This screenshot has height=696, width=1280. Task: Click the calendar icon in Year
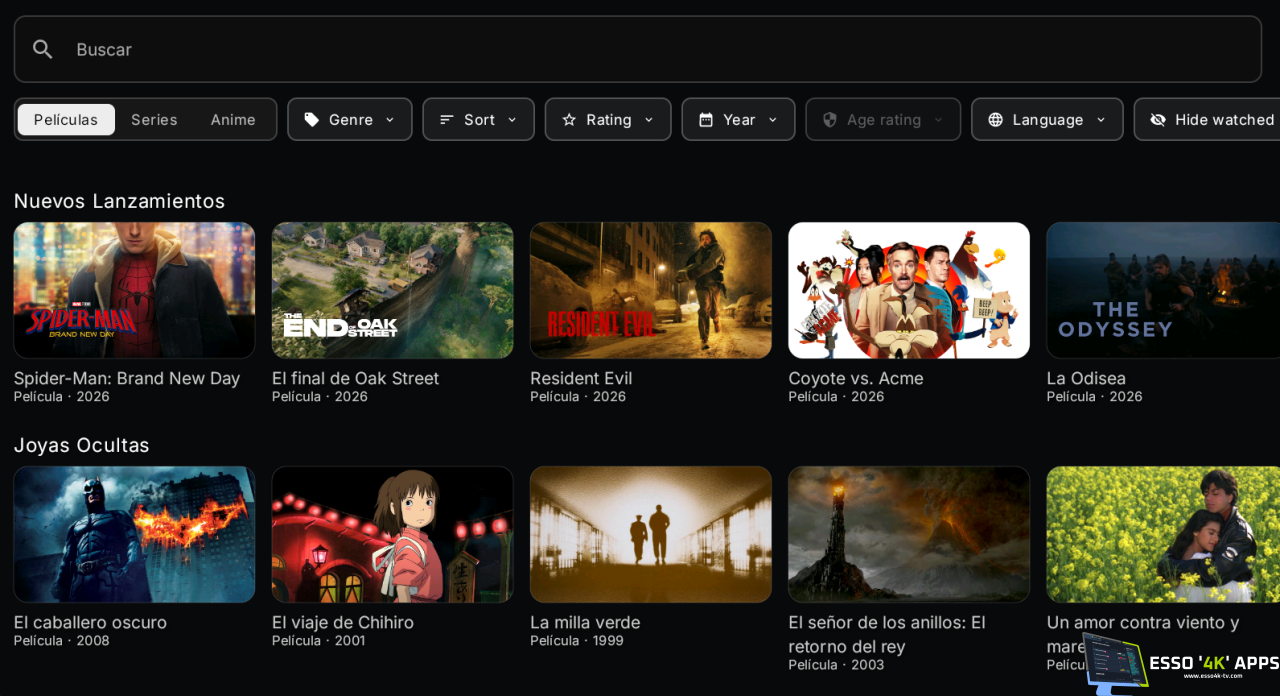[706, 120]
